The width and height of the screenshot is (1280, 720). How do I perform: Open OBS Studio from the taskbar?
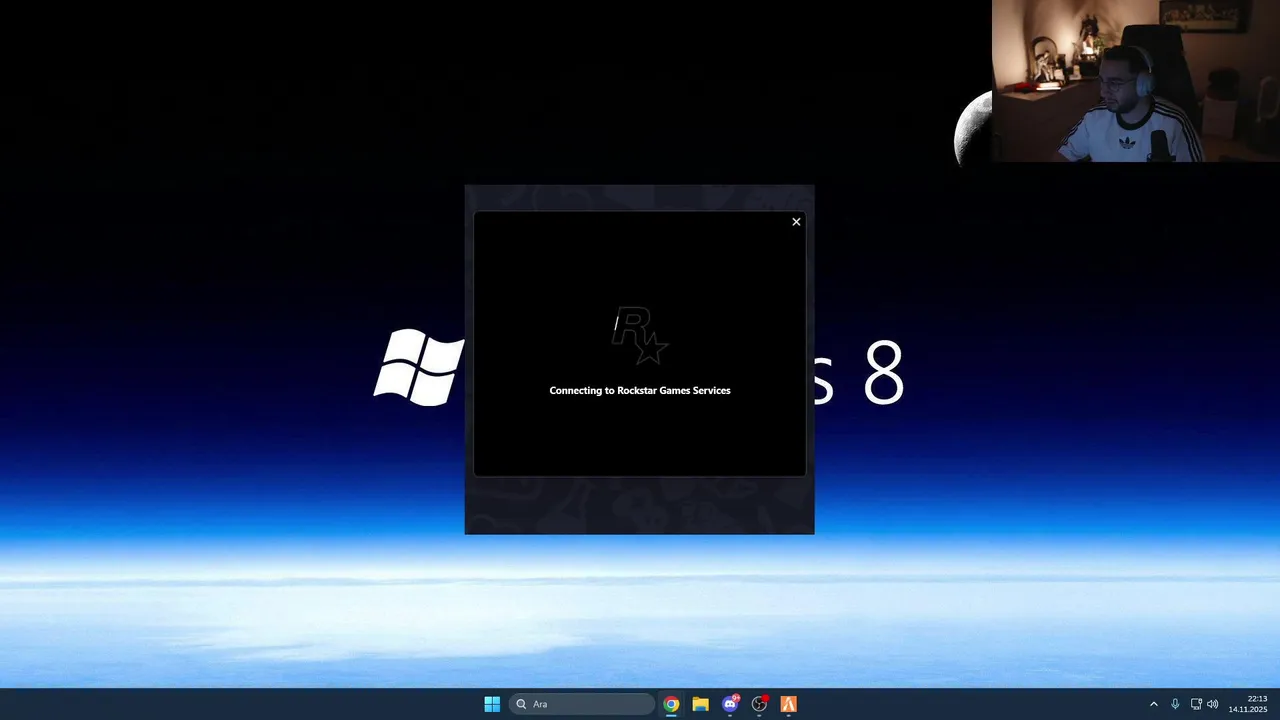(759, 704)
